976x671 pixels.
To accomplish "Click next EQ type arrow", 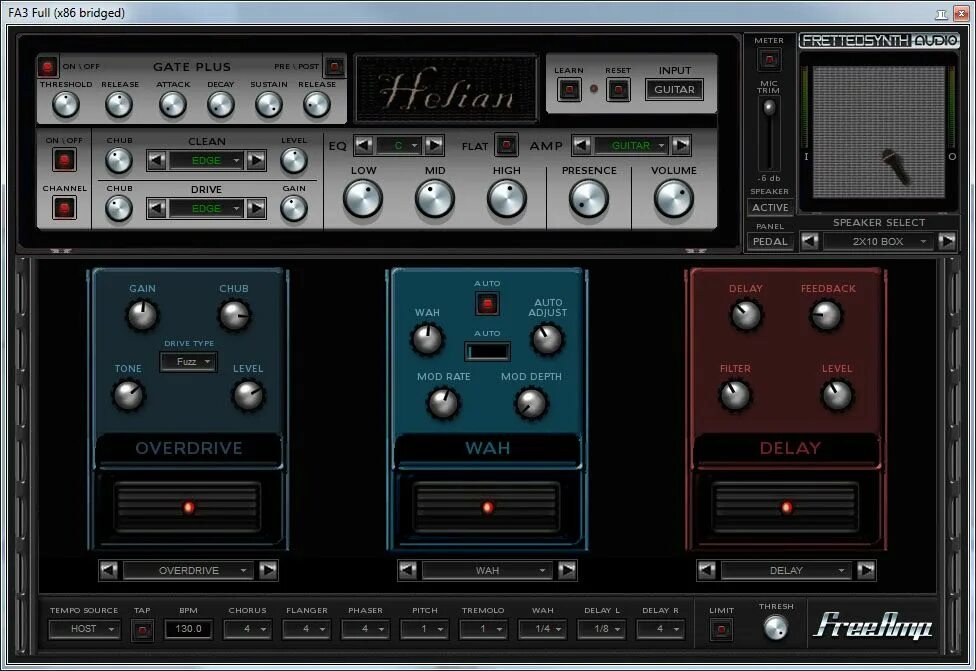I will pyautogui.click(x=434, y=145).
